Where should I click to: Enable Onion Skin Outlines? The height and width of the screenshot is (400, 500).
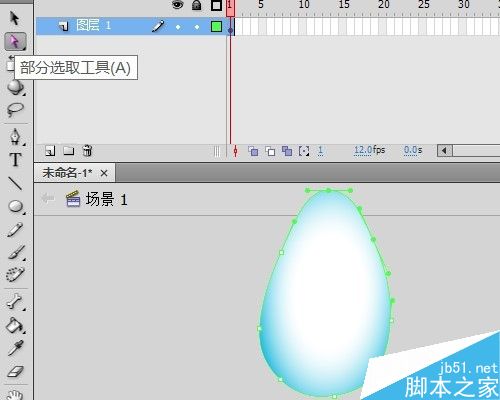[x=270, y=151]
